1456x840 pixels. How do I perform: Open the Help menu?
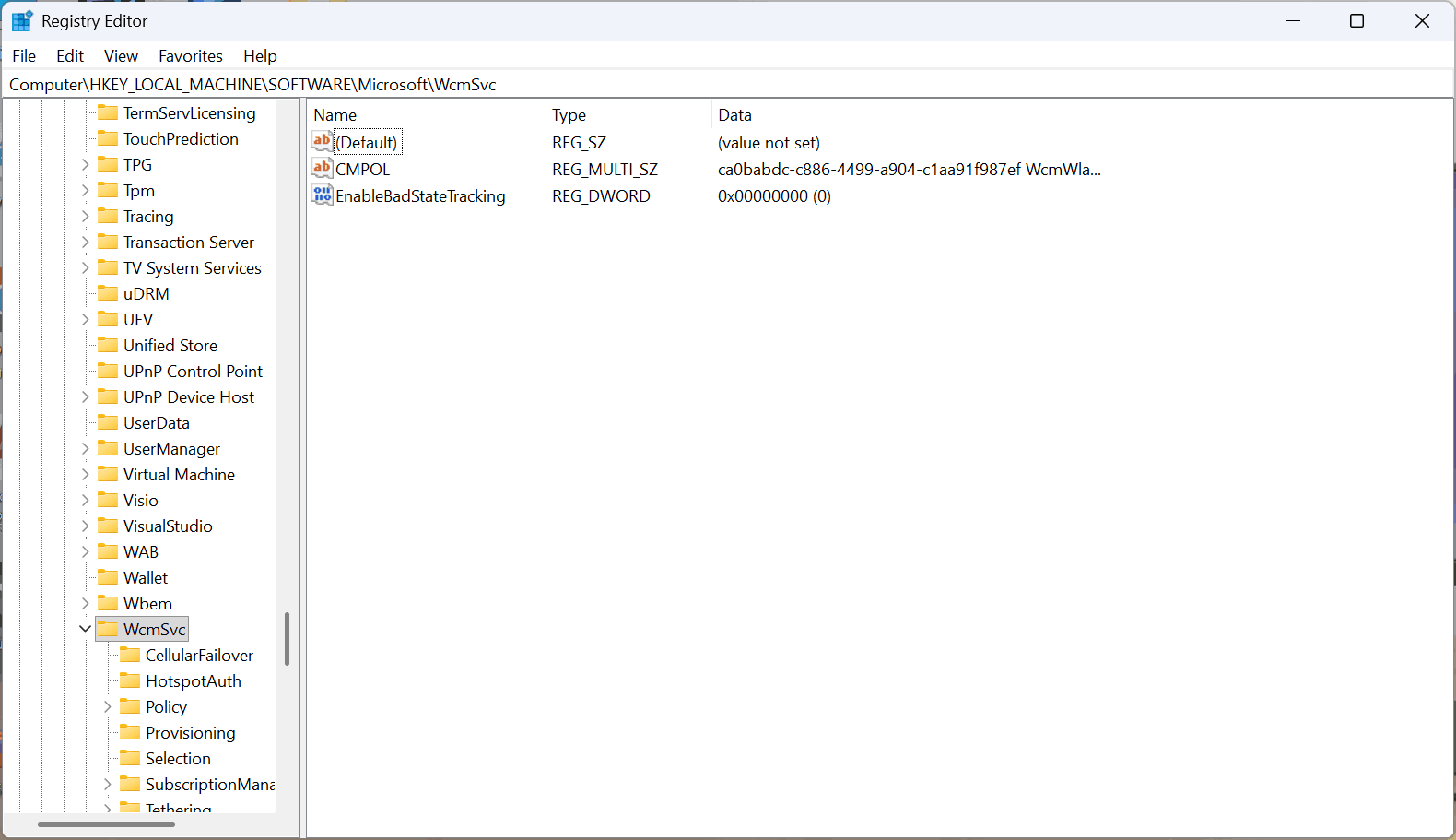point(260,56)
